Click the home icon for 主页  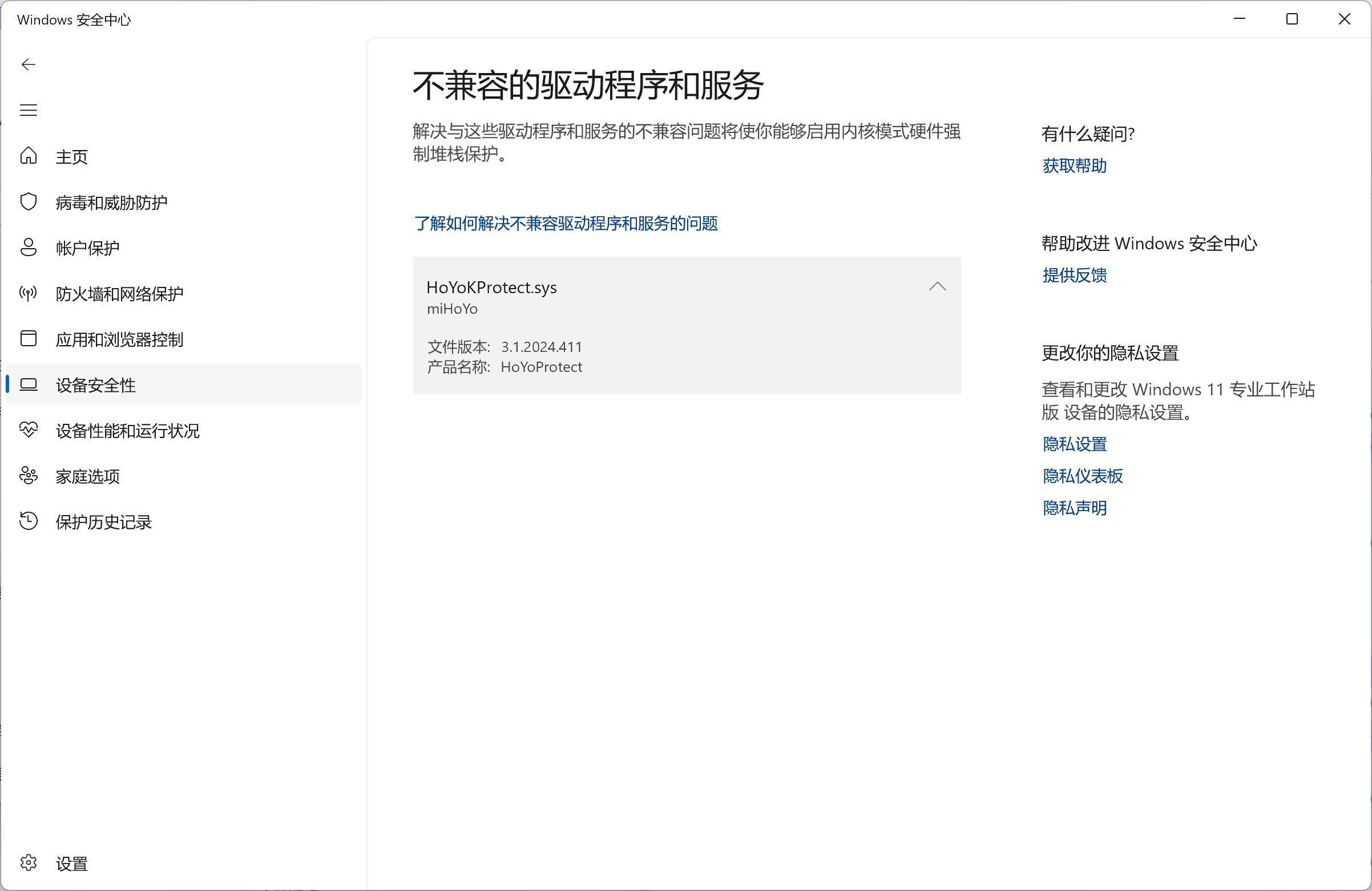point(28,156)
